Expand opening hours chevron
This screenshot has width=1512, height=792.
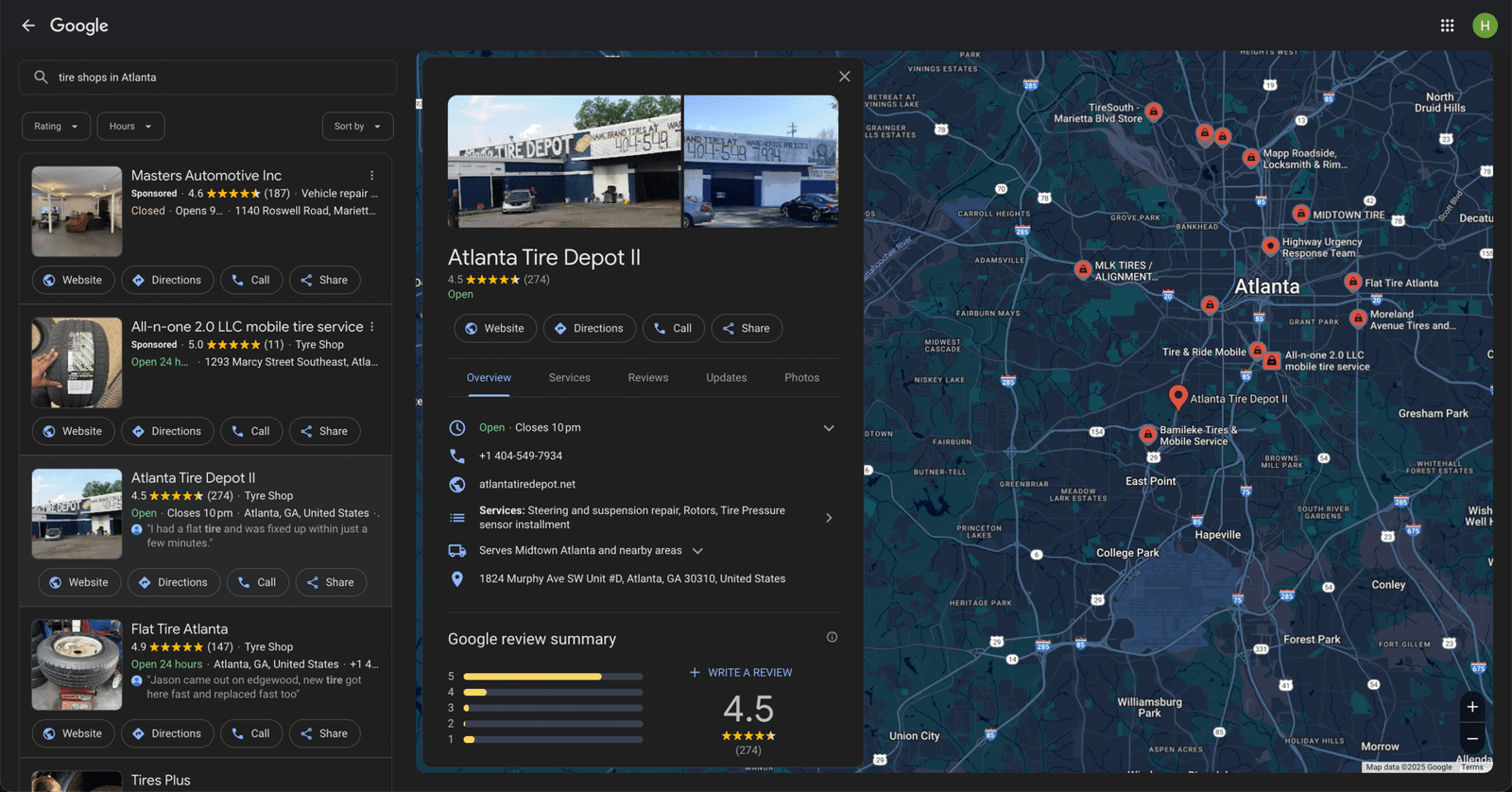[829, 428]
